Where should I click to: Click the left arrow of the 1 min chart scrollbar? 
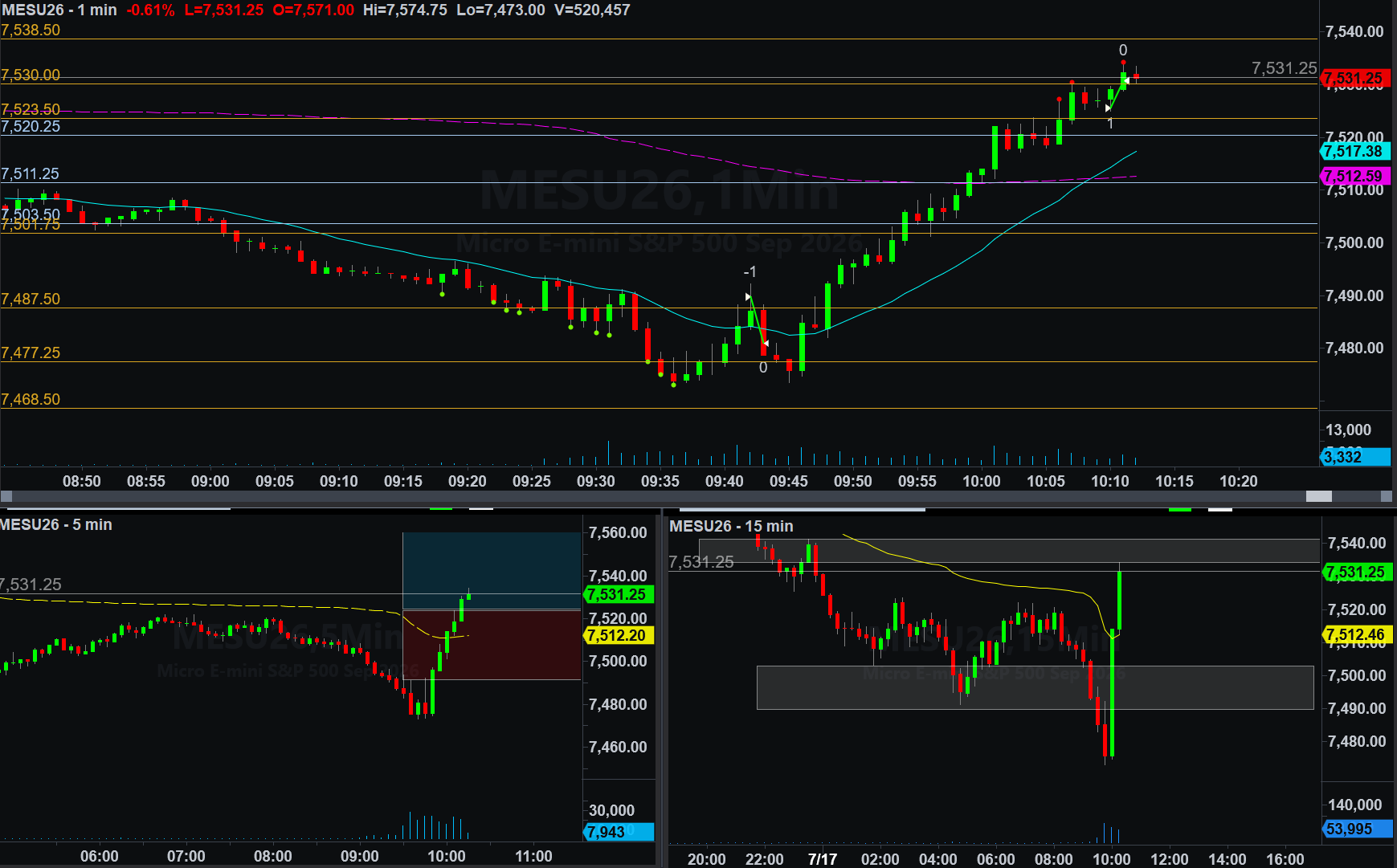pos(6,496)
